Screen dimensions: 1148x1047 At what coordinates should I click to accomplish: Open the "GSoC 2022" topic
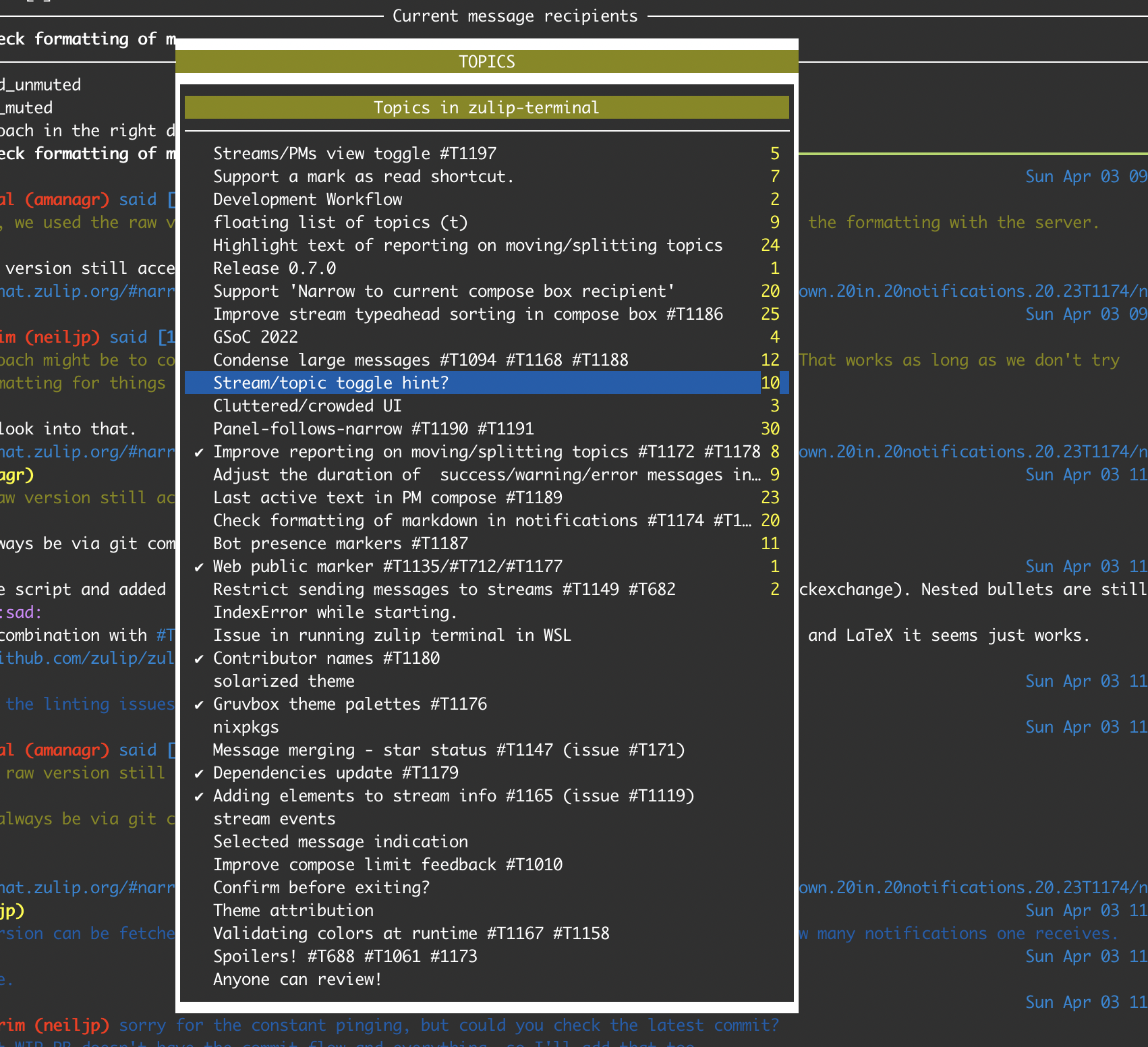coord(256,337)
